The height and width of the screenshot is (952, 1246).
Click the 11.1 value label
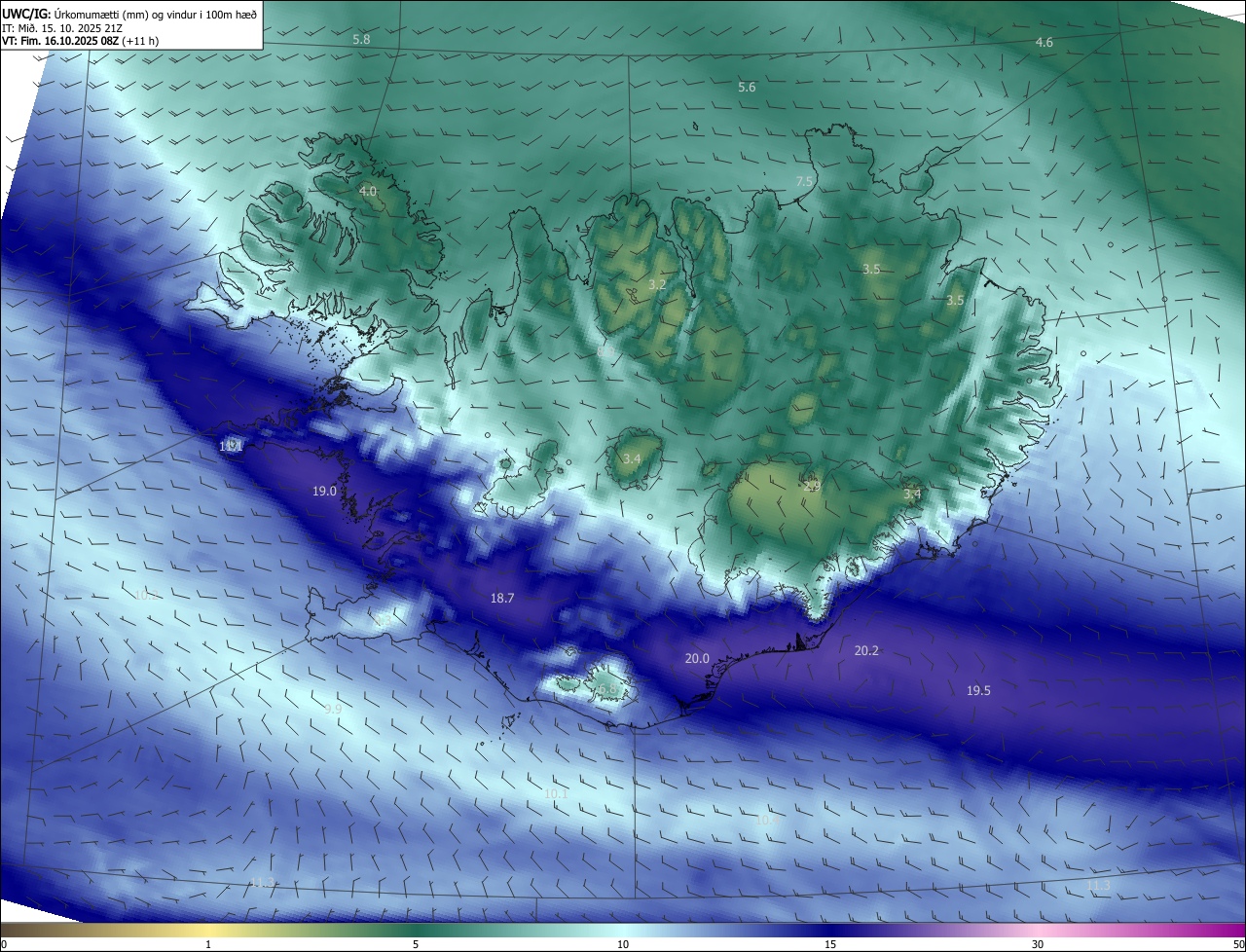coord(231,447)
